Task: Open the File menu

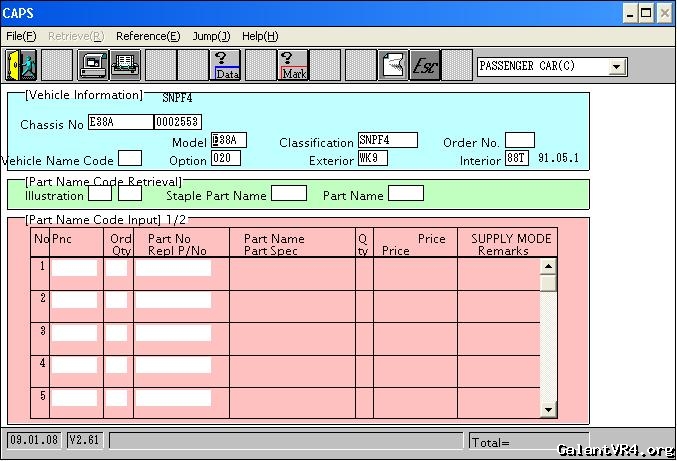Action: pos(21,36)
